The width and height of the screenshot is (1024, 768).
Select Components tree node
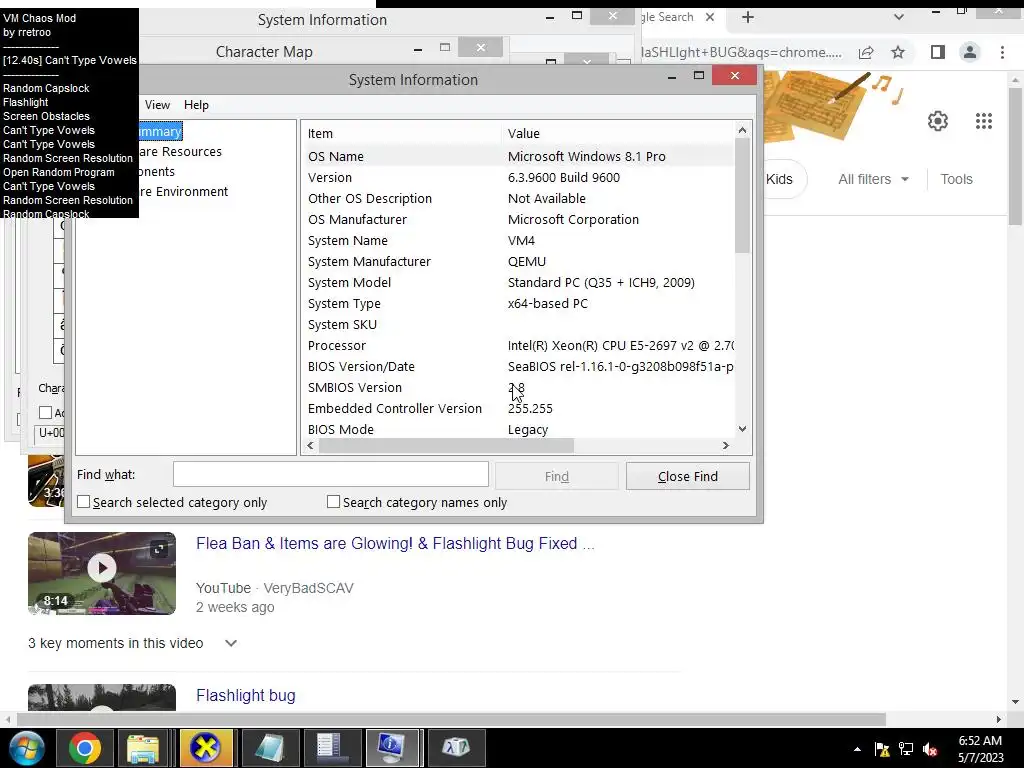[157, 172]
